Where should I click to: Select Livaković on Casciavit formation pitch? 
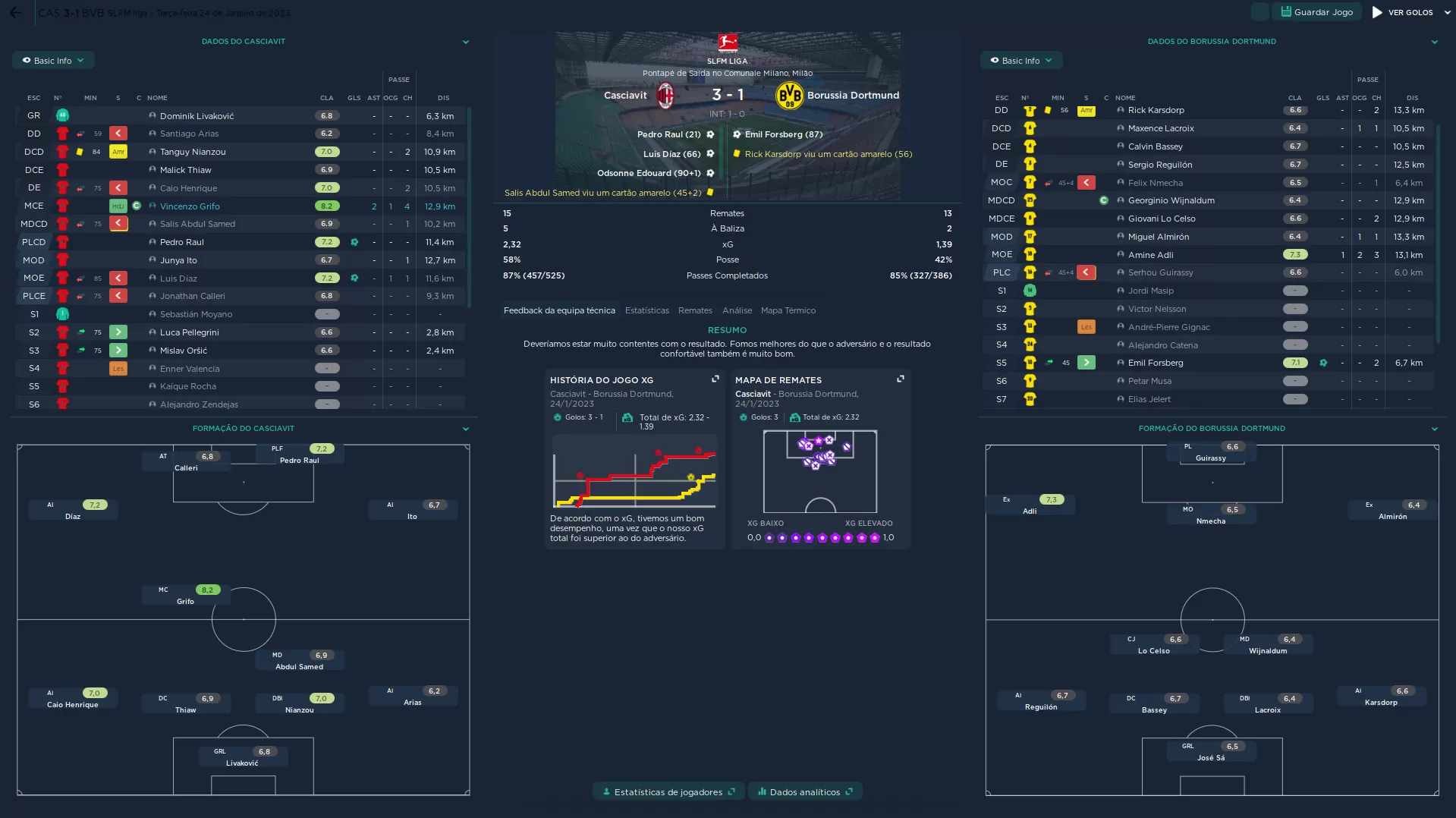coord(242,757)
